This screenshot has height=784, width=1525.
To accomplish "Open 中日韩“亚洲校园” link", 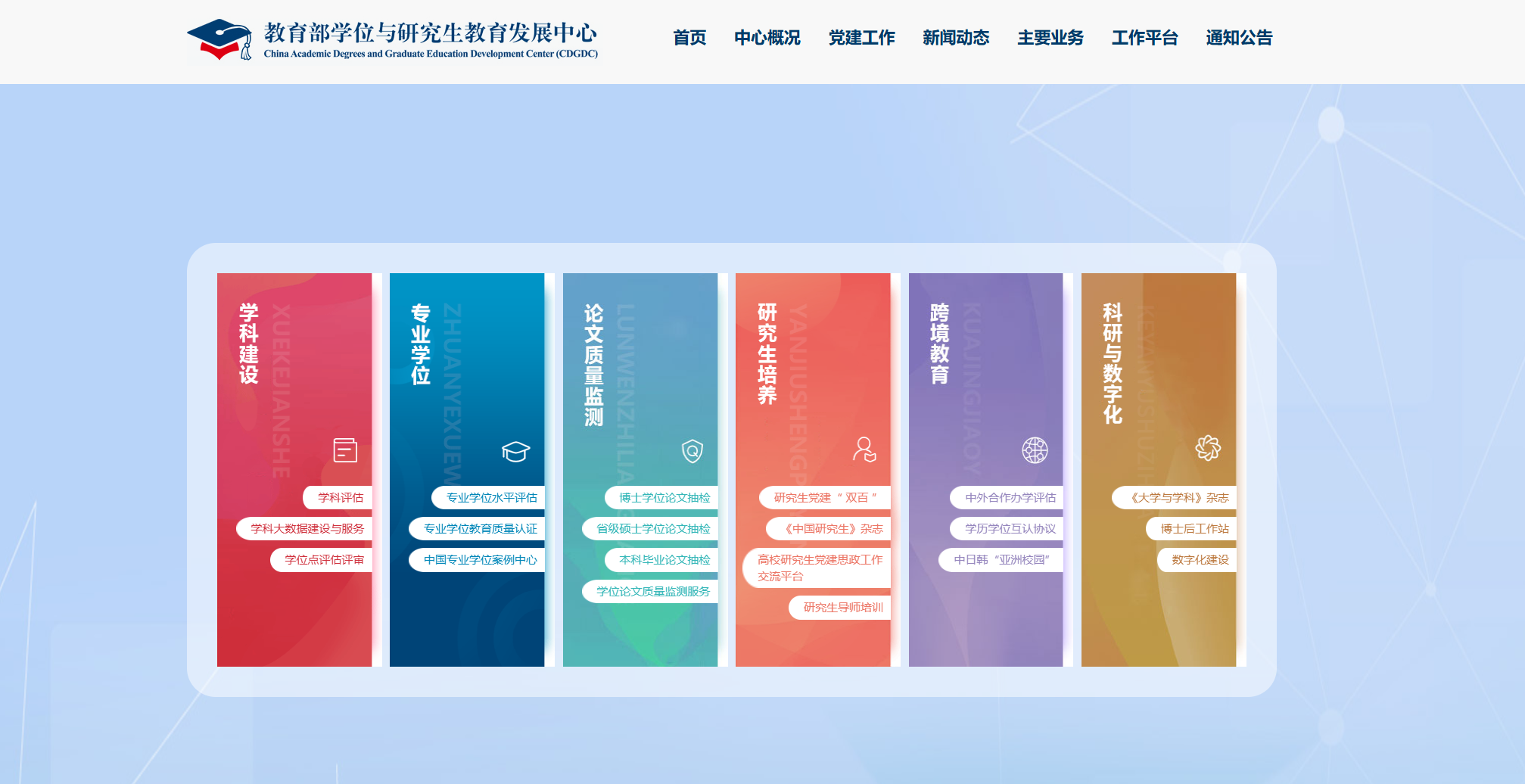I will (1001, 560).
